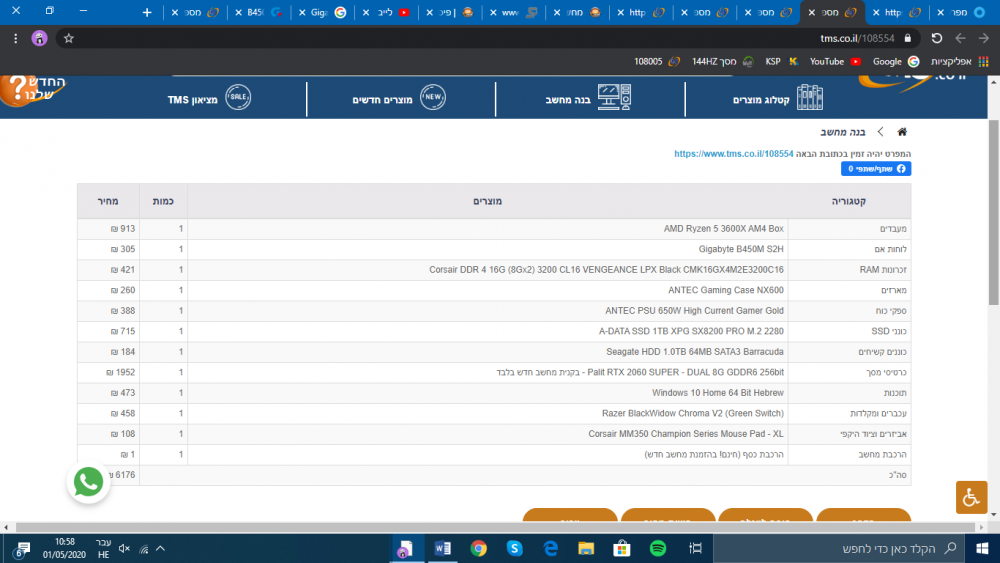
Task: Select the Windows 10 Home 64 Bit Hebrew
Action: pos(717,393)
